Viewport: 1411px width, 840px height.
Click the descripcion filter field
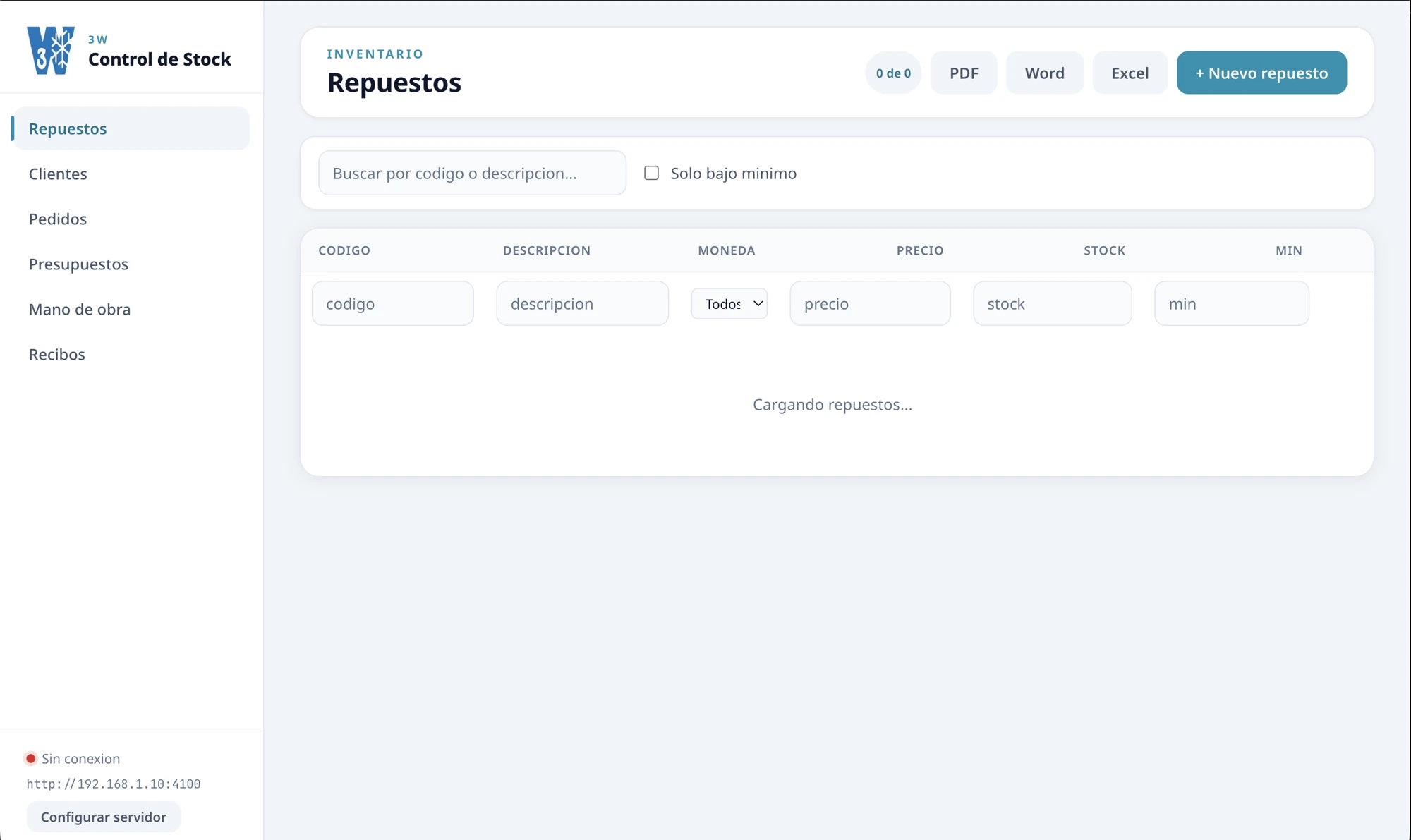(582, 303)
